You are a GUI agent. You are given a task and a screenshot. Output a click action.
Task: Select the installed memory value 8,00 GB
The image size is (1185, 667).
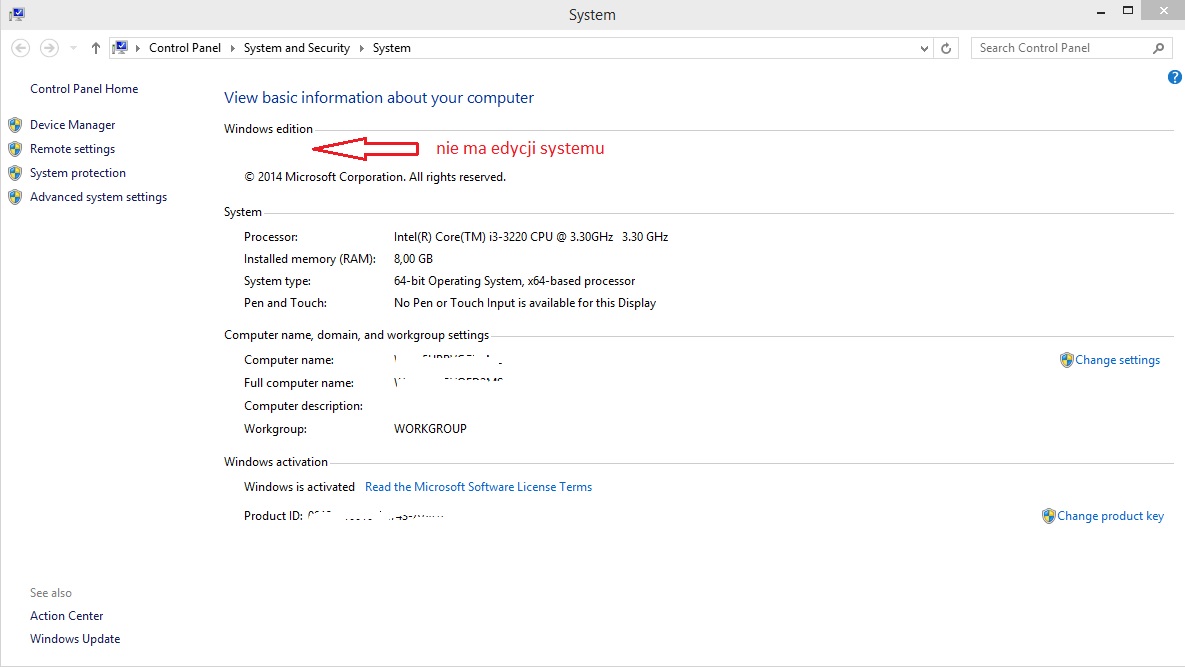413,259
